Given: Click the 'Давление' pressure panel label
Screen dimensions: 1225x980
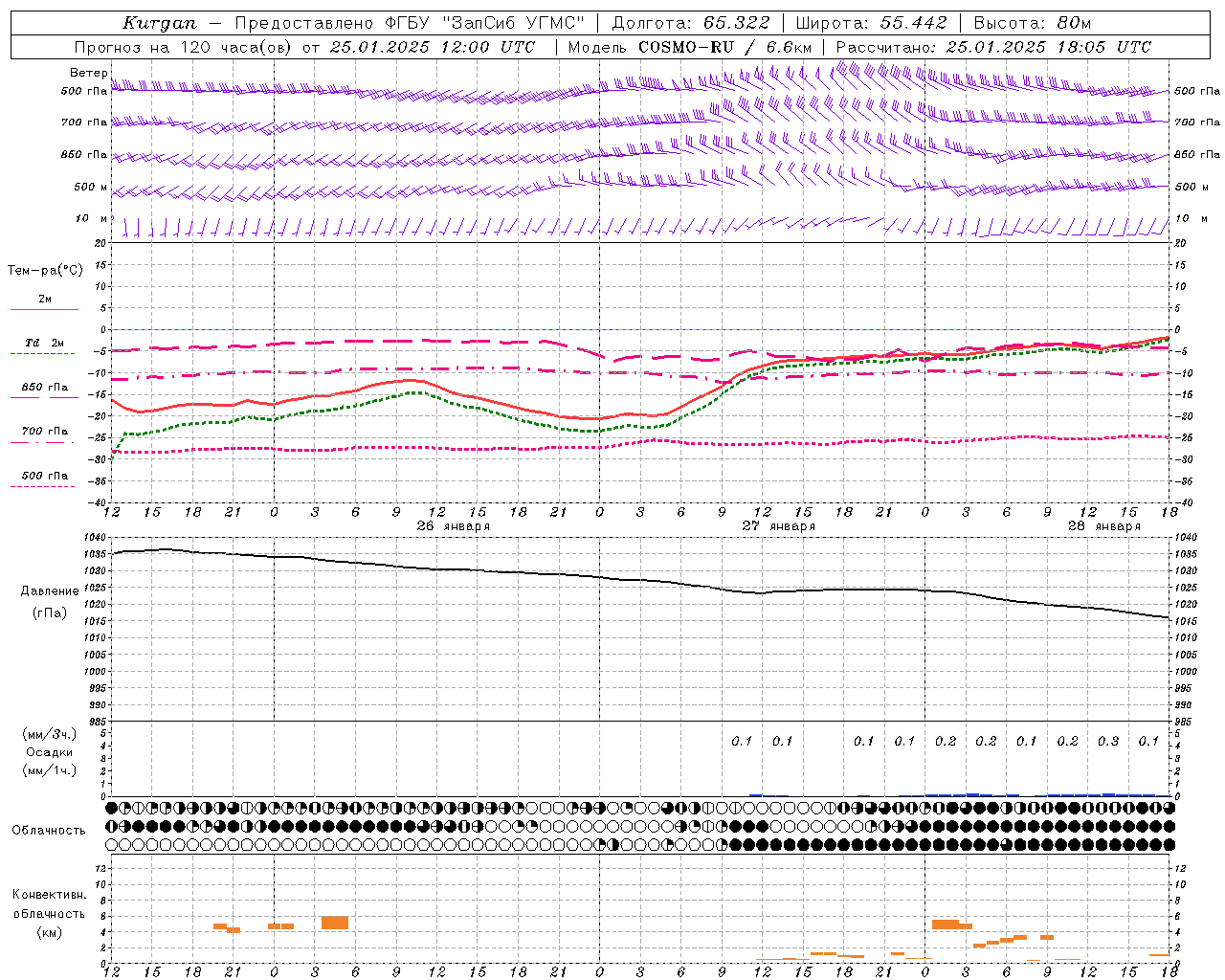Looking at the screenshot, I should click(x=50, y=591).
